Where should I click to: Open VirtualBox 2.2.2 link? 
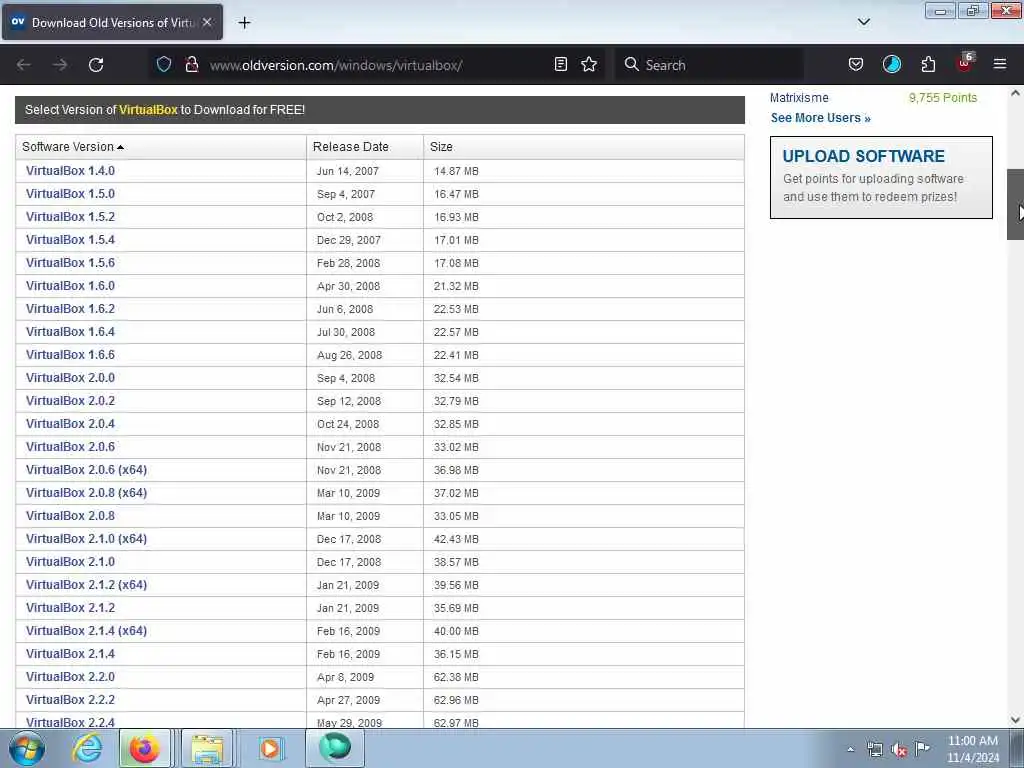71,699
